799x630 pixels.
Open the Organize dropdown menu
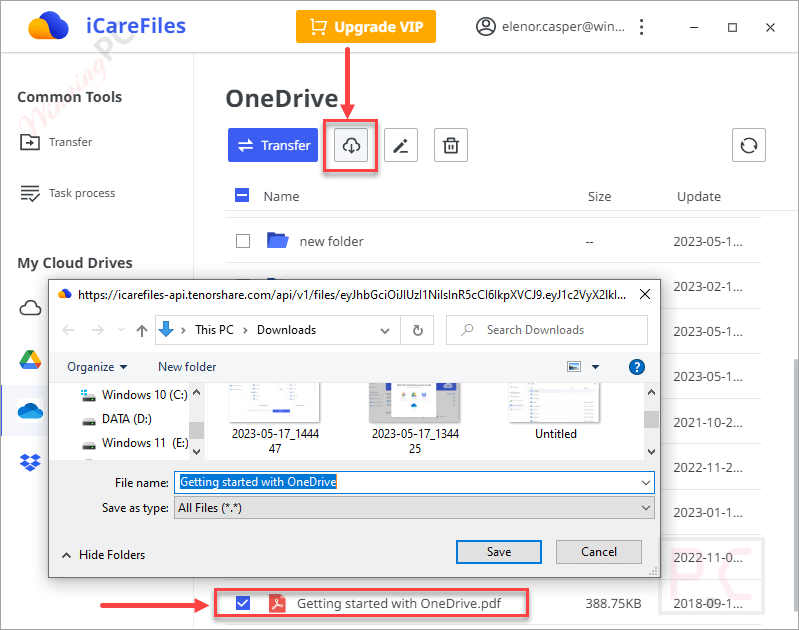(97, 367)
